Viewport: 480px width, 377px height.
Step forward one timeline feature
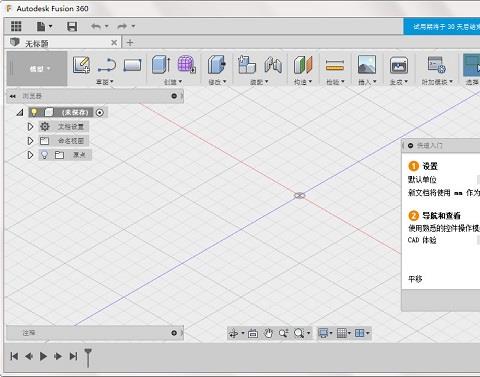tap(58, 356)
